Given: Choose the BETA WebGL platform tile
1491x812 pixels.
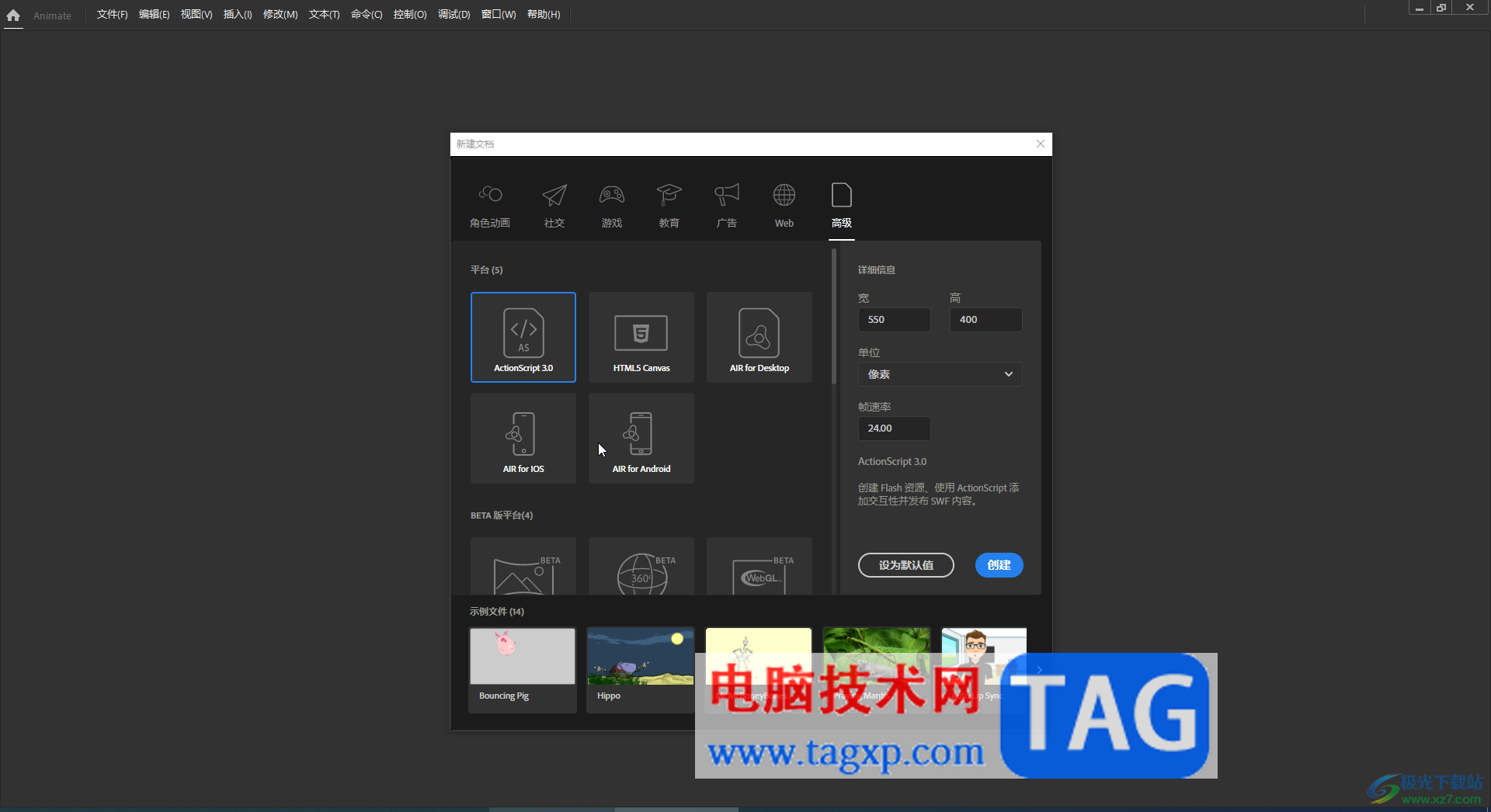Looking at the screenshot, I should [759, 566].
